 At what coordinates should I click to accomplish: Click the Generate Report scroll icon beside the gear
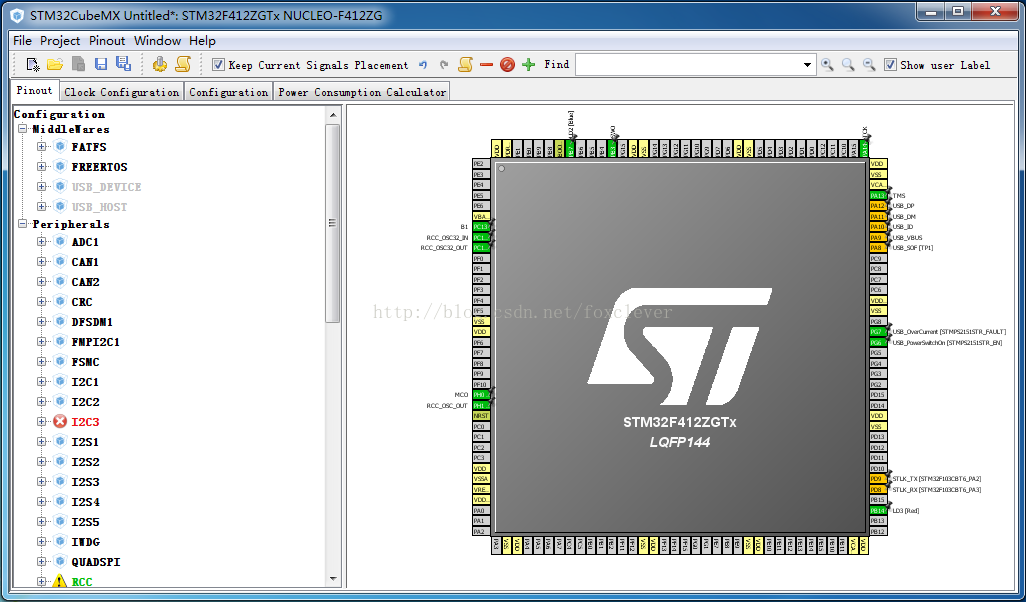point(183,64)
